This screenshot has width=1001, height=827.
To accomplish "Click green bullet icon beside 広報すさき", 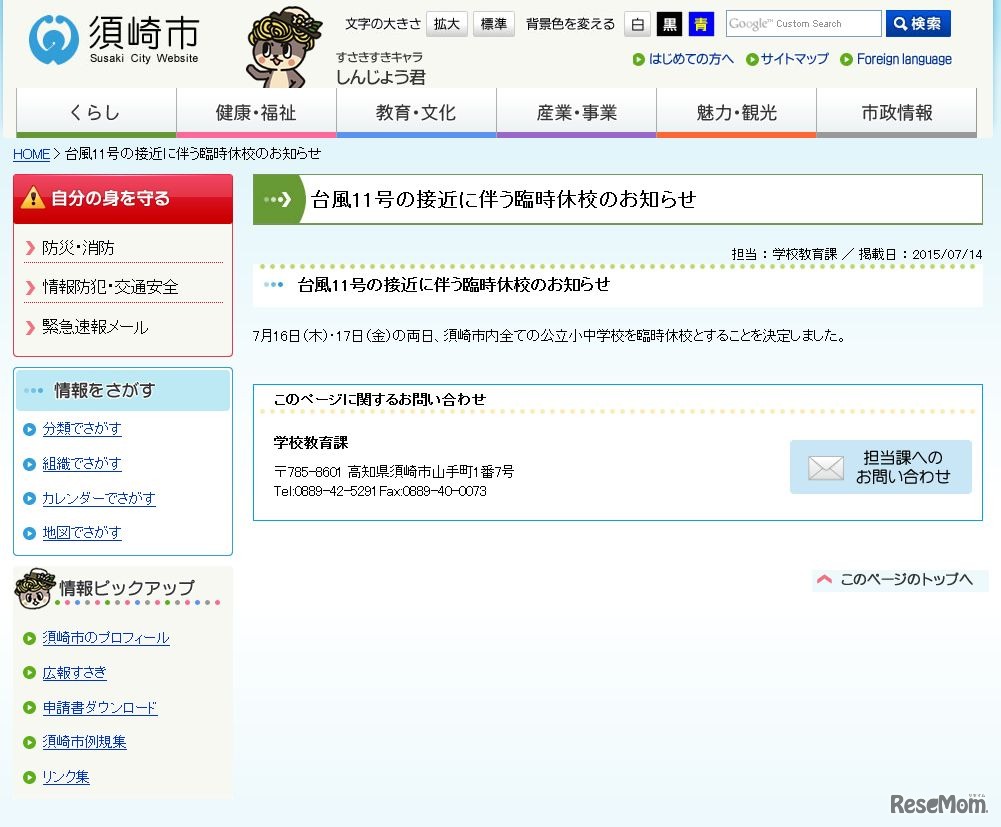I will [x=29, y=672].
